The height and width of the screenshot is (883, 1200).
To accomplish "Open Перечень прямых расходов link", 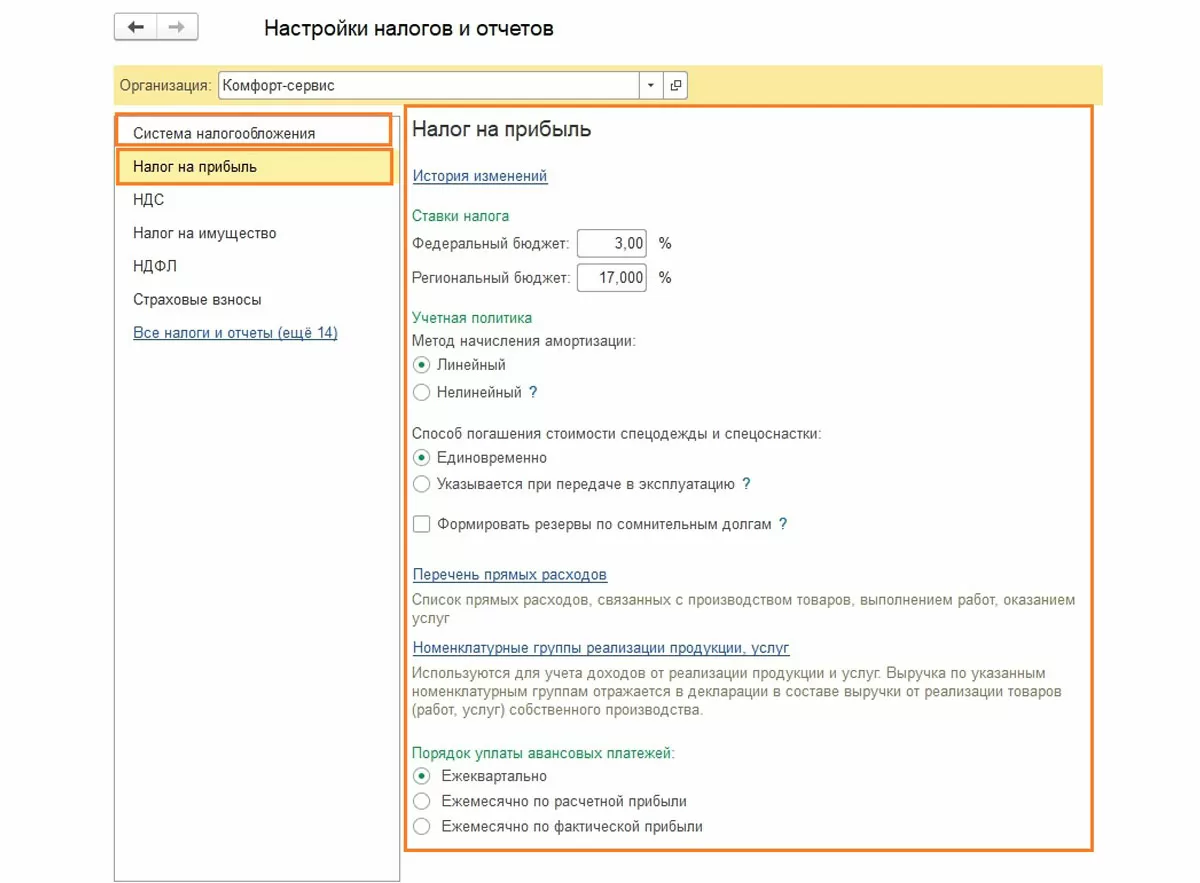I will click(510, 575).
